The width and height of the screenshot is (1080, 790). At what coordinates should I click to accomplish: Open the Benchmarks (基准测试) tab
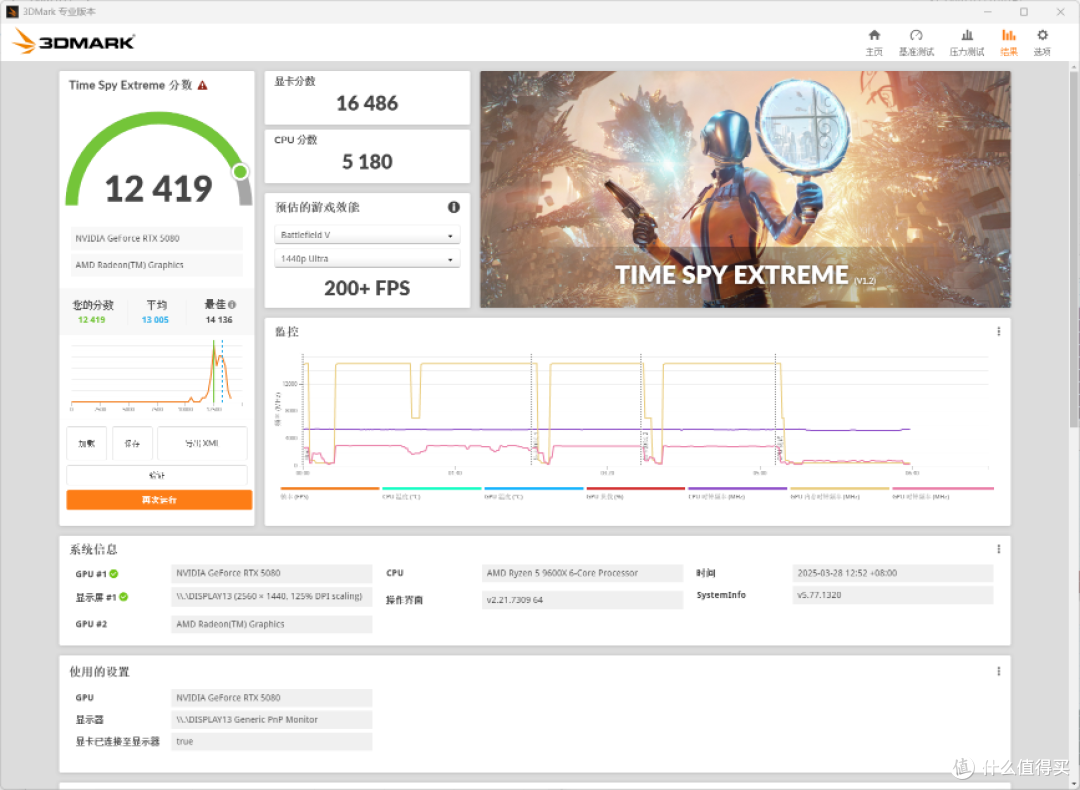(x=916, y=43)
